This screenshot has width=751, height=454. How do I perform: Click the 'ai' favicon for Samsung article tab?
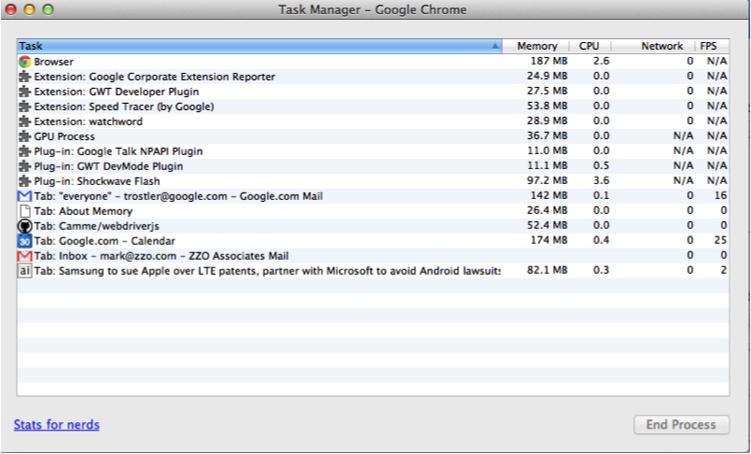point(25,271)
